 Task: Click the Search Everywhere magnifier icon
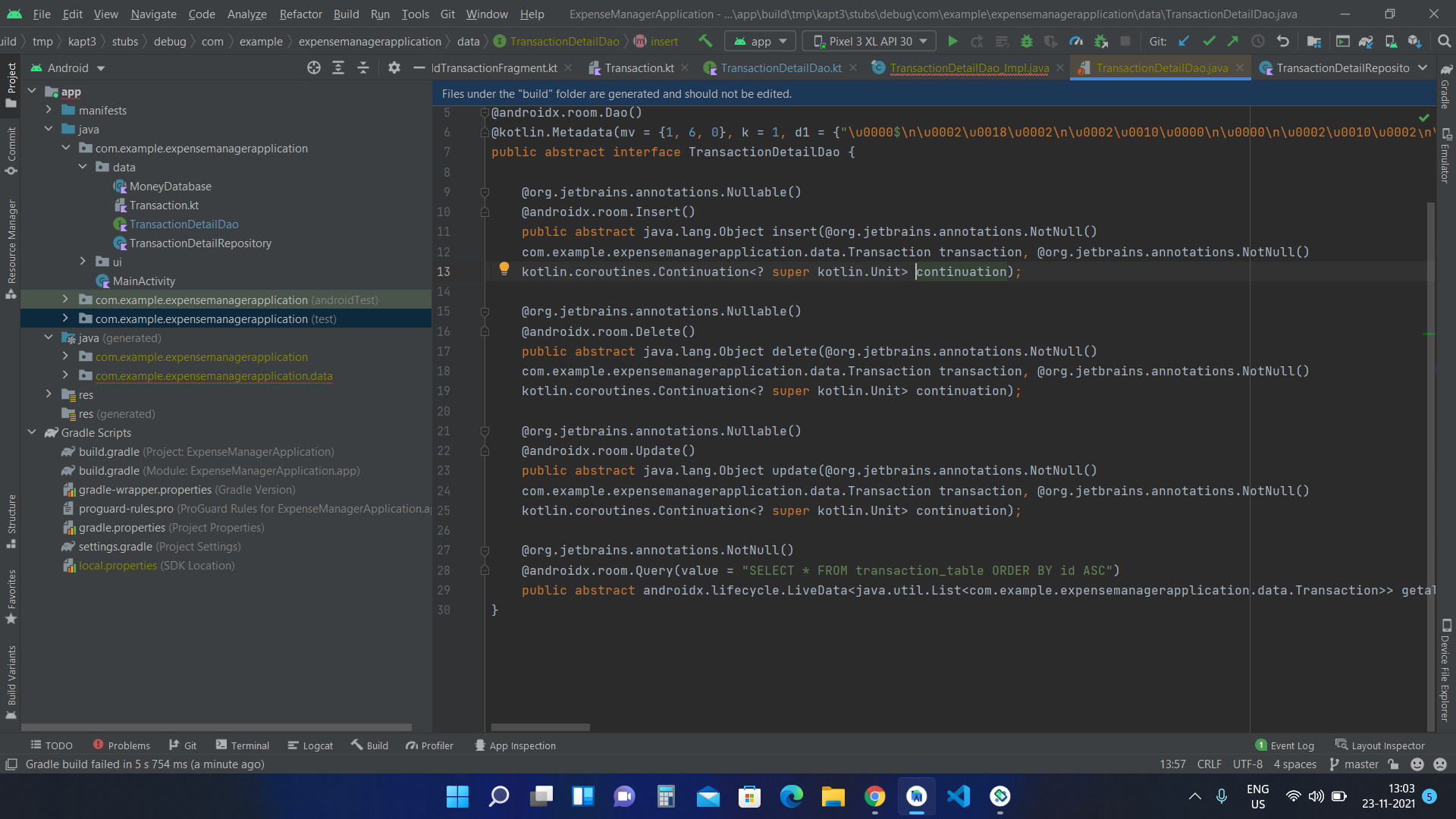pos(1444,41)
